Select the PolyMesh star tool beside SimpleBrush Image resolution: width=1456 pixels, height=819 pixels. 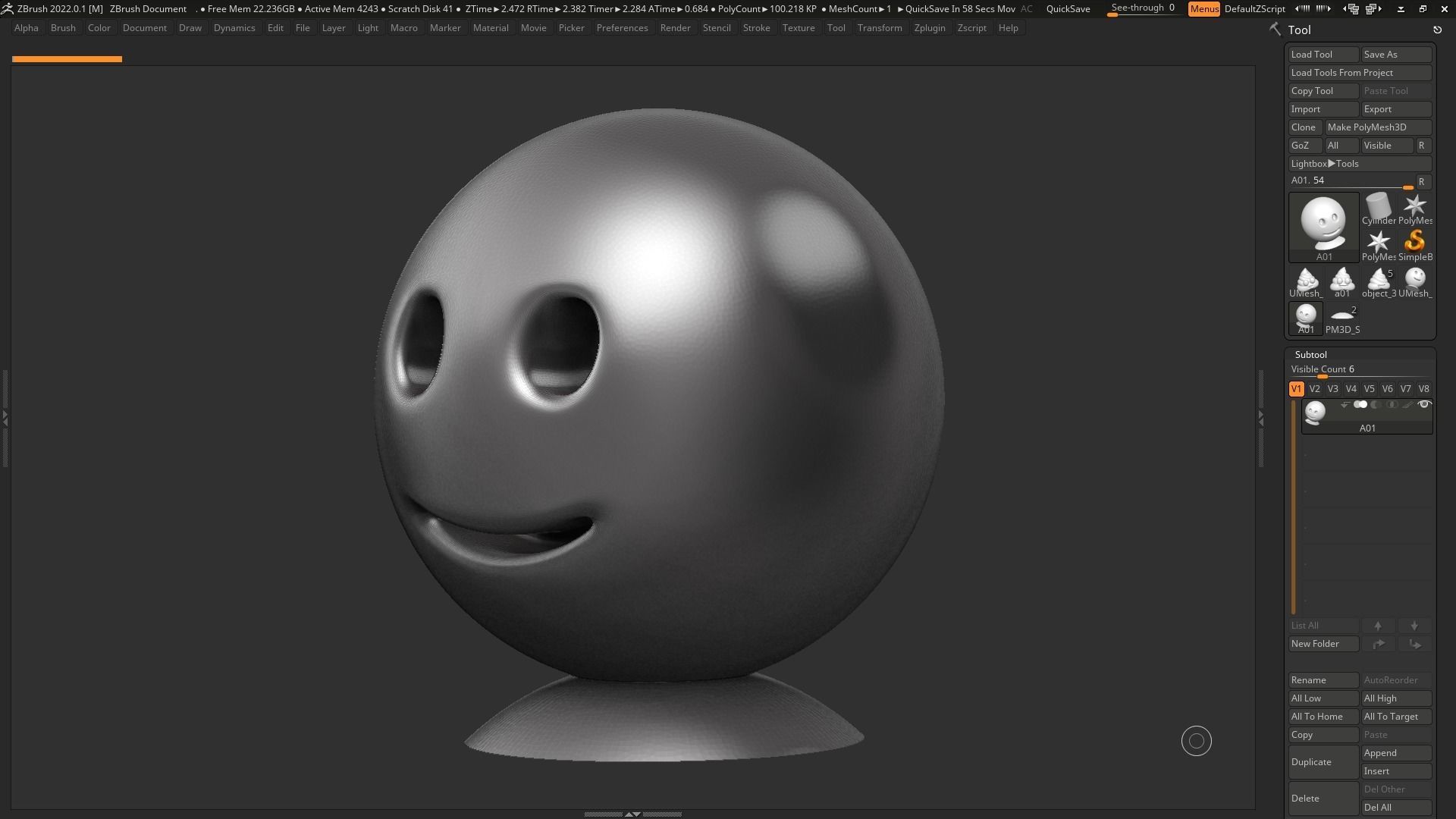click(1378, 245)
